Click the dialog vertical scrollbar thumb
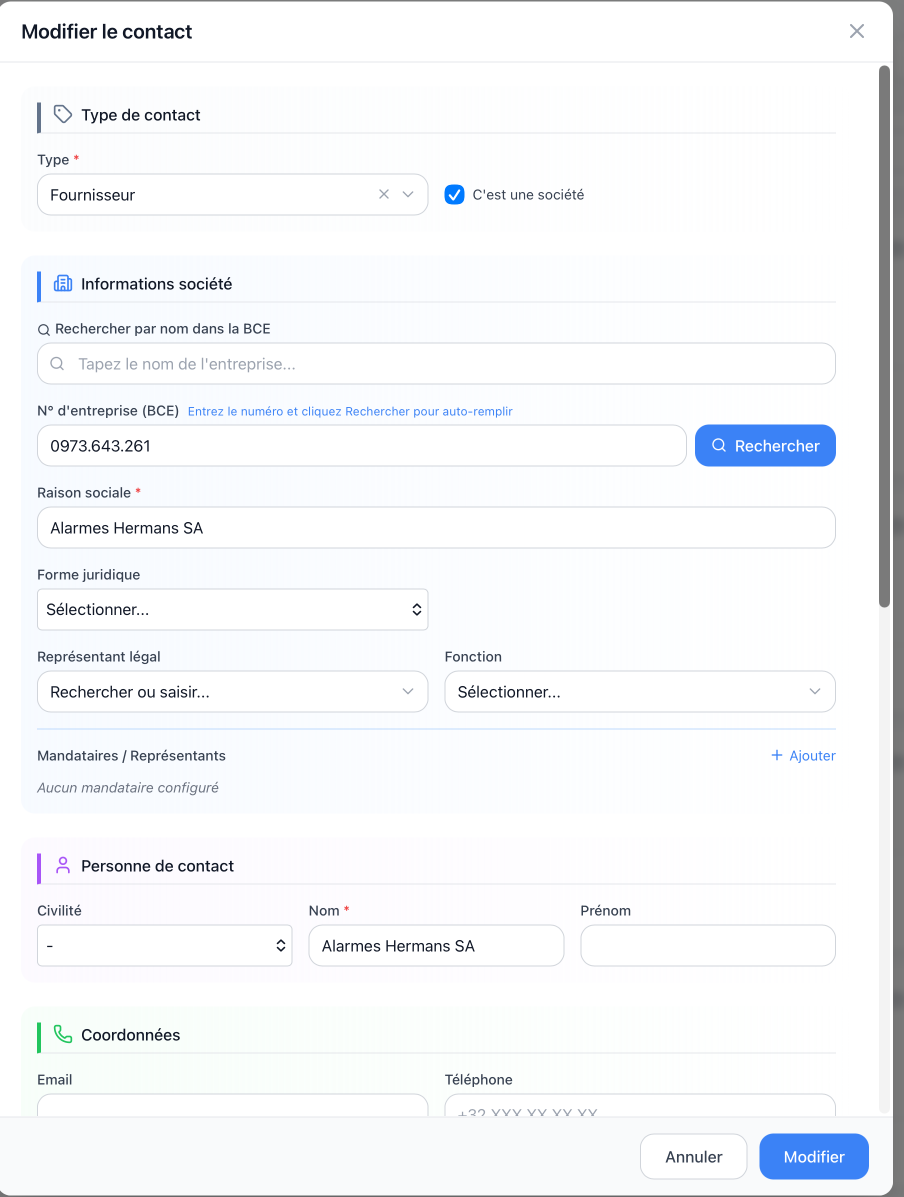Image resolution: width=904 pixels, height=1197 pixels. pos(884,336)
